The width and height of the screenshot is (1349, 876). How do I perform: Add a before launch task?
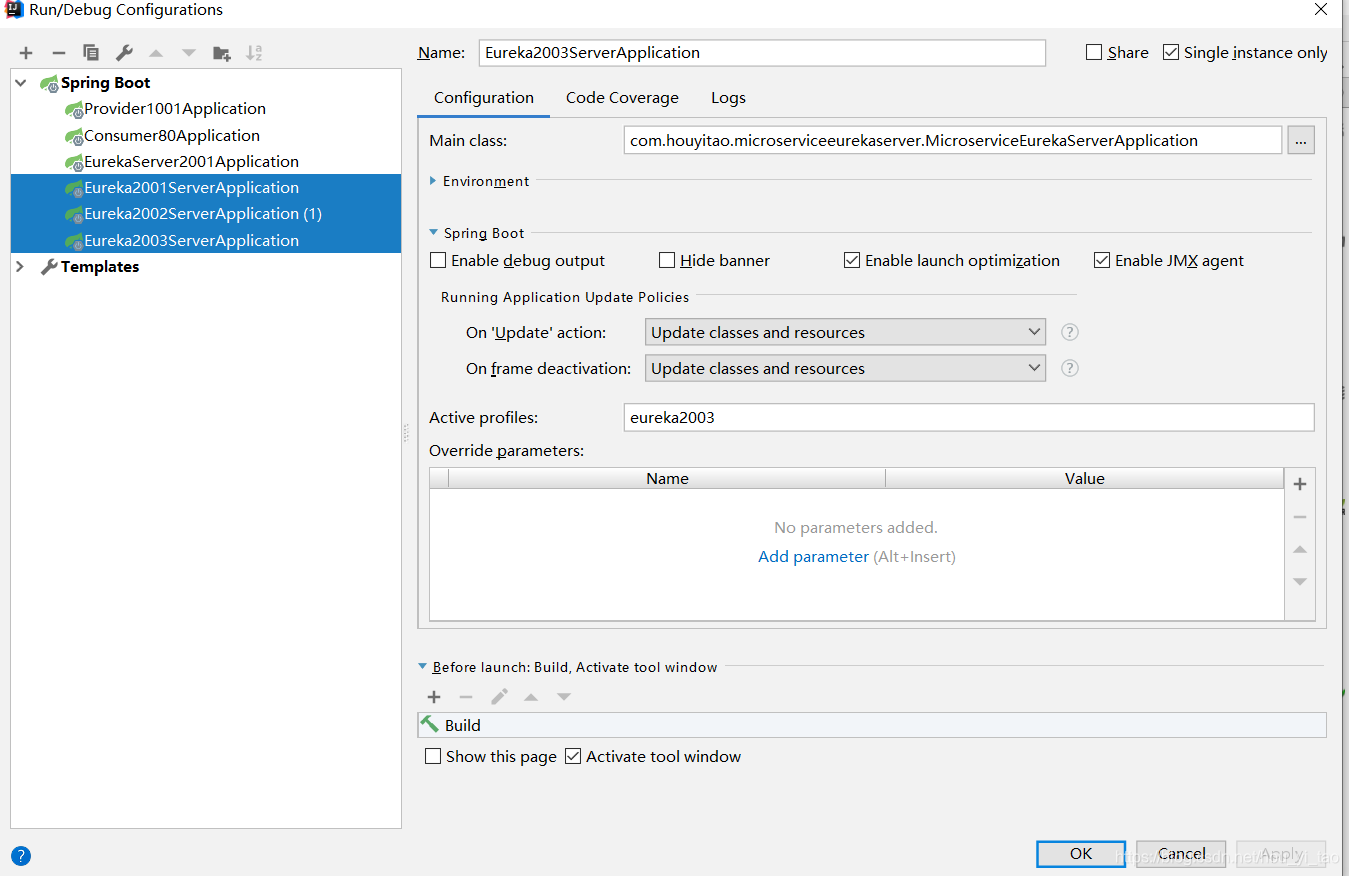(434, 697)
